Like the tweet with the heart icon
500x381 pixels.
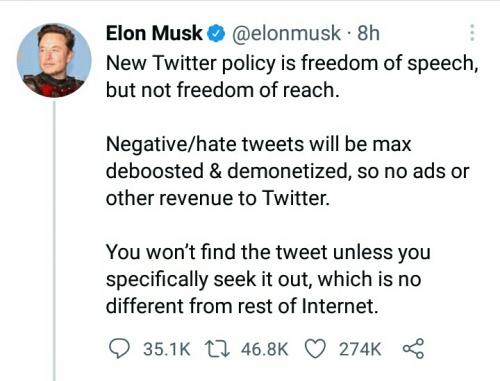point(315,349)
